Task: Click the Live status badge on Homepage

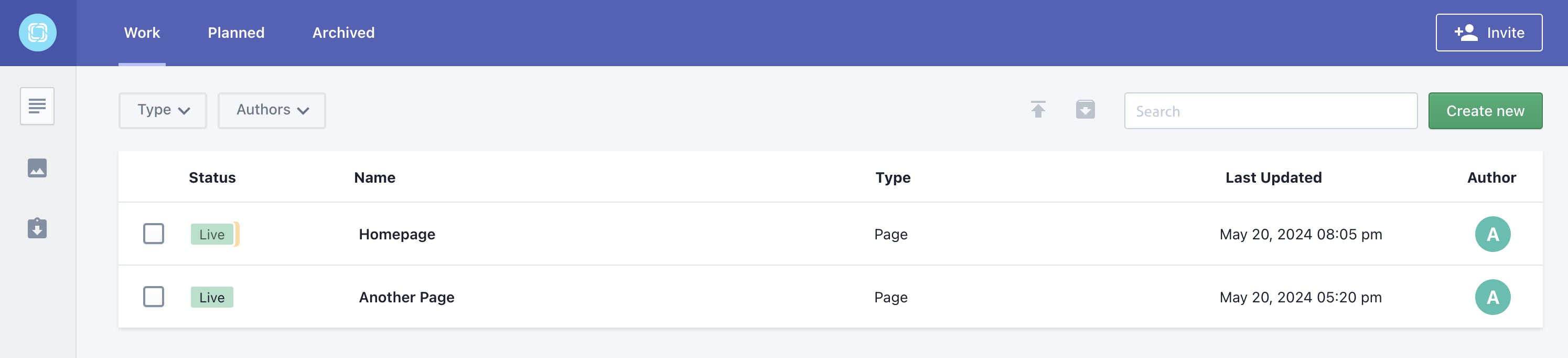Action: 212,234
